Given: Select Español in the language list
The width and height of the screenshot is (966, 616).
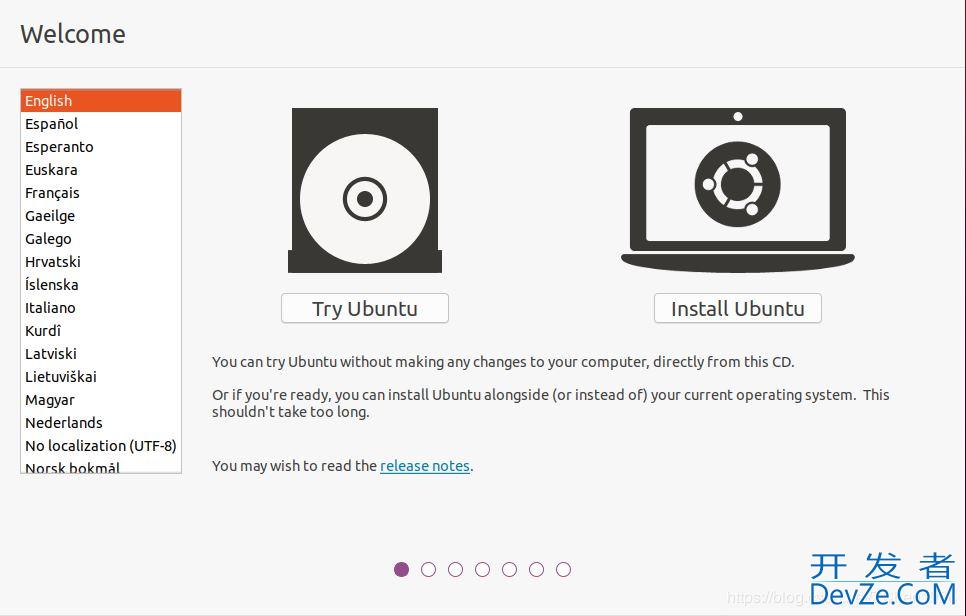Looking at the screenshot, I should 101,124.
